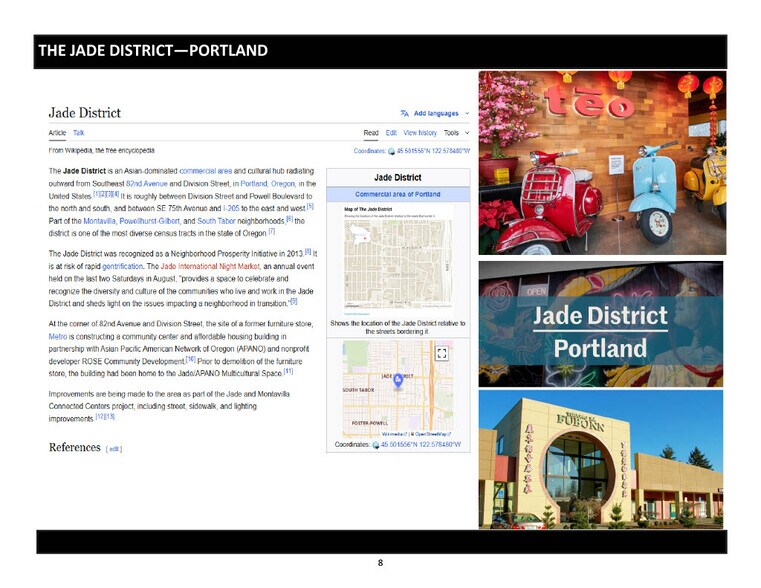Click the globe icon beside infobox coordinates
This screenshot has height=588, width=761.
coord(376,445)
